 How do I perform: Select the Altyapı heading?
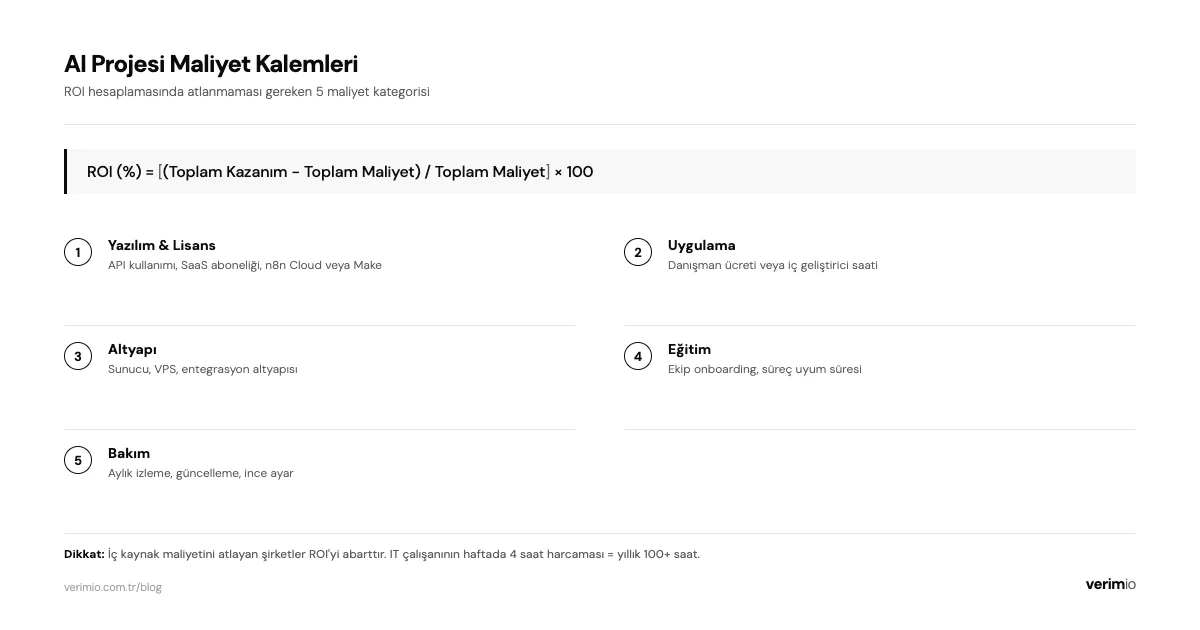pos(132,349)
